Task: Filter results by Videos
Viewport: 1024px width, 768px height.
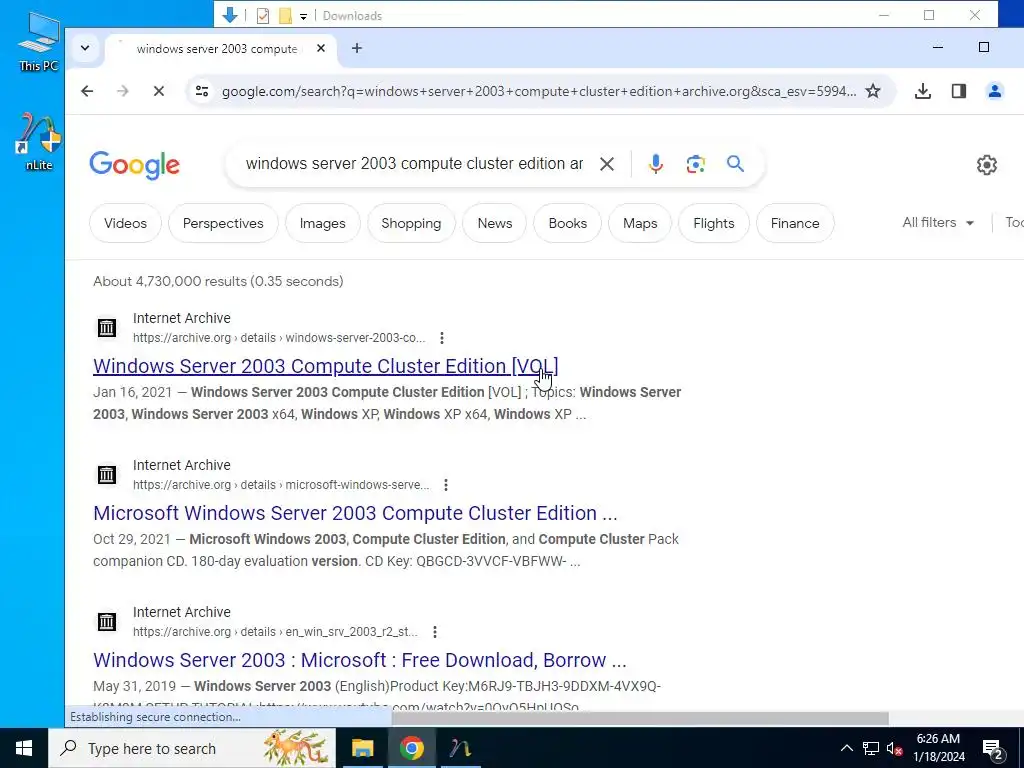Action: click(x=125, y=223)
